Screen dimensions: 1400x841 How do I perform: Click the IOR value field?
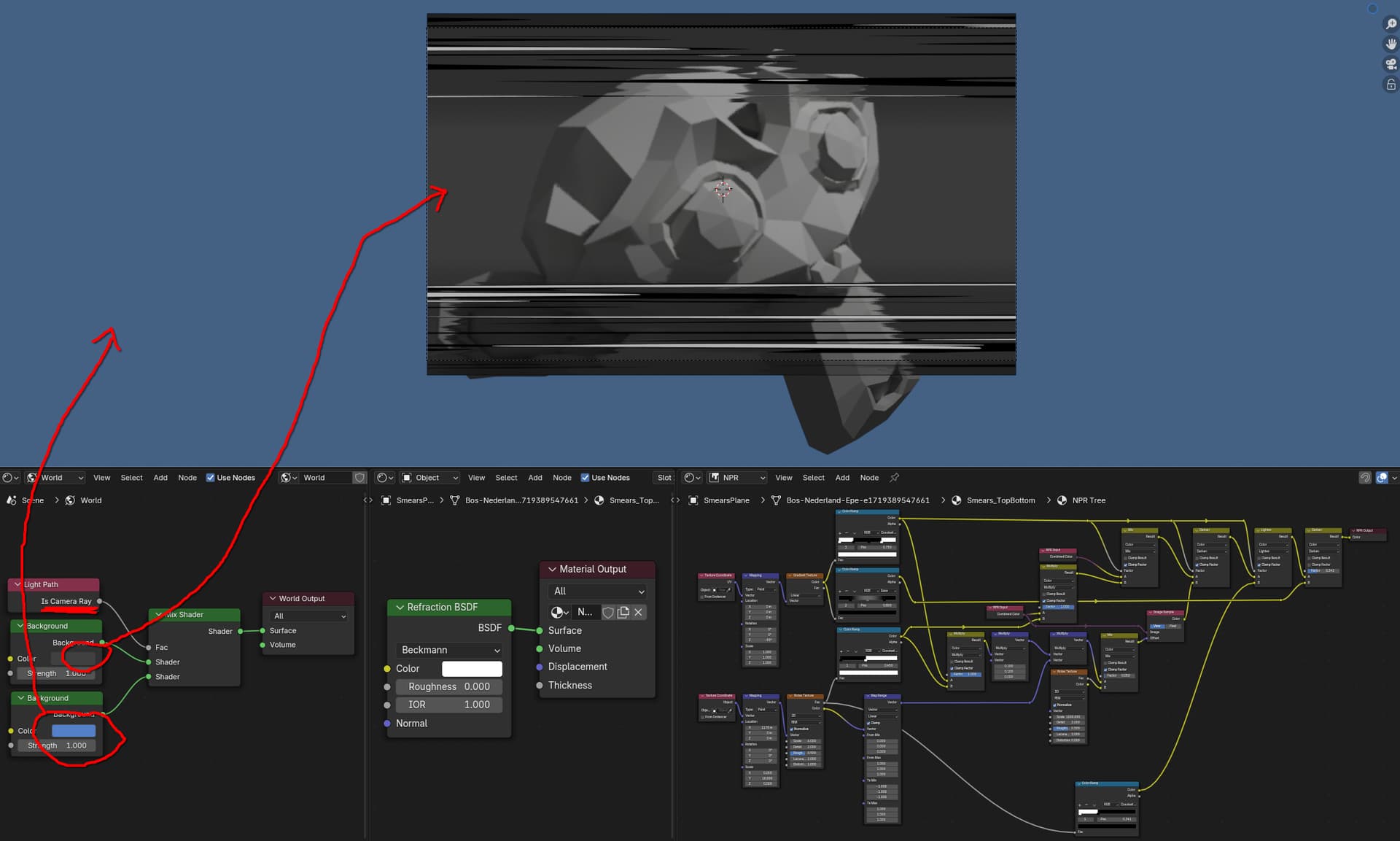tap(450, 705)
